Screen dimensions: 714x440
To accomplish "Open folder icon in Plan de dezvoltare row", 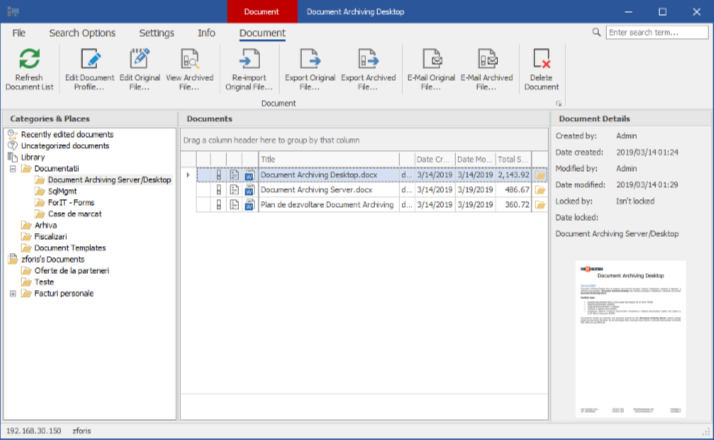I will 540,205.
